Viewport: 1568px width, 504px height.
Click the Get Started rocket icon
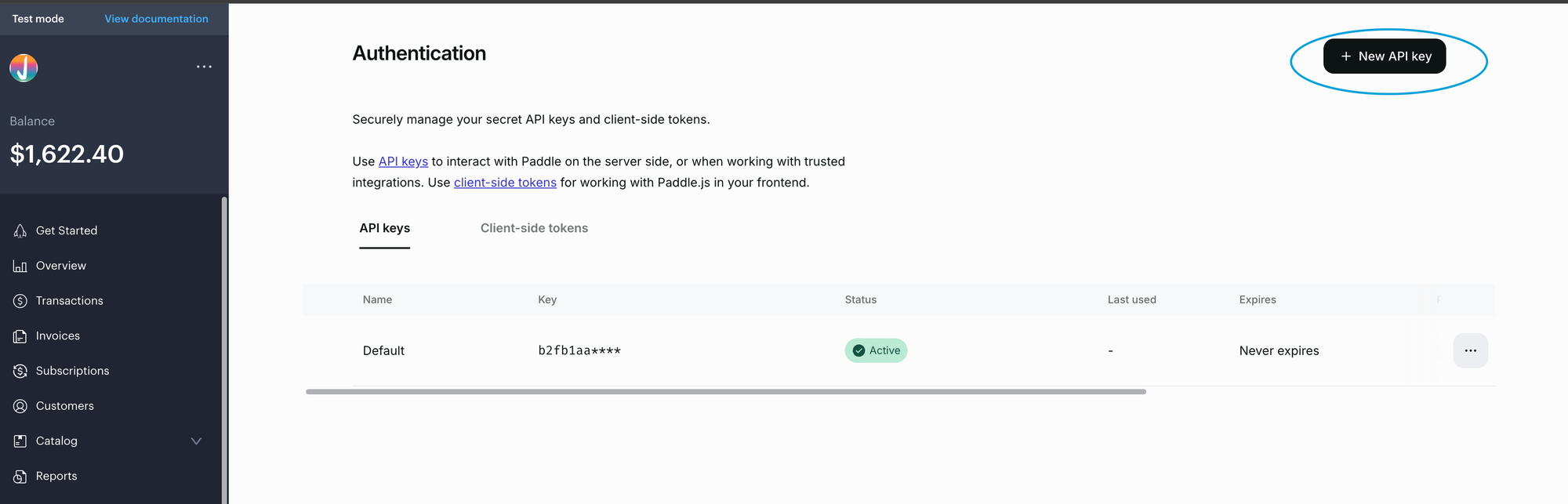[x=20, y=230]
